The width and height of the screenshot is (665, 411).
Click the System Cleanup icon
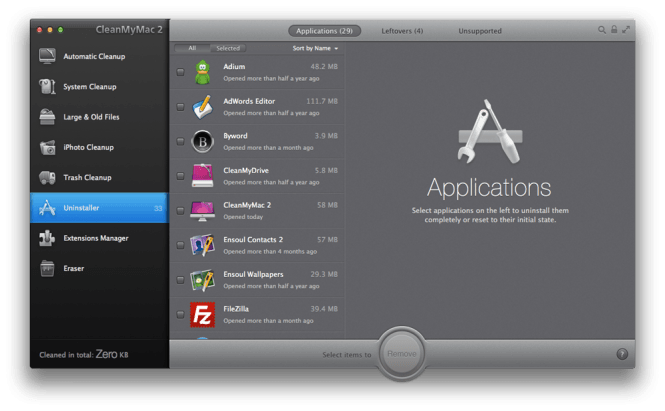(47, 87)
